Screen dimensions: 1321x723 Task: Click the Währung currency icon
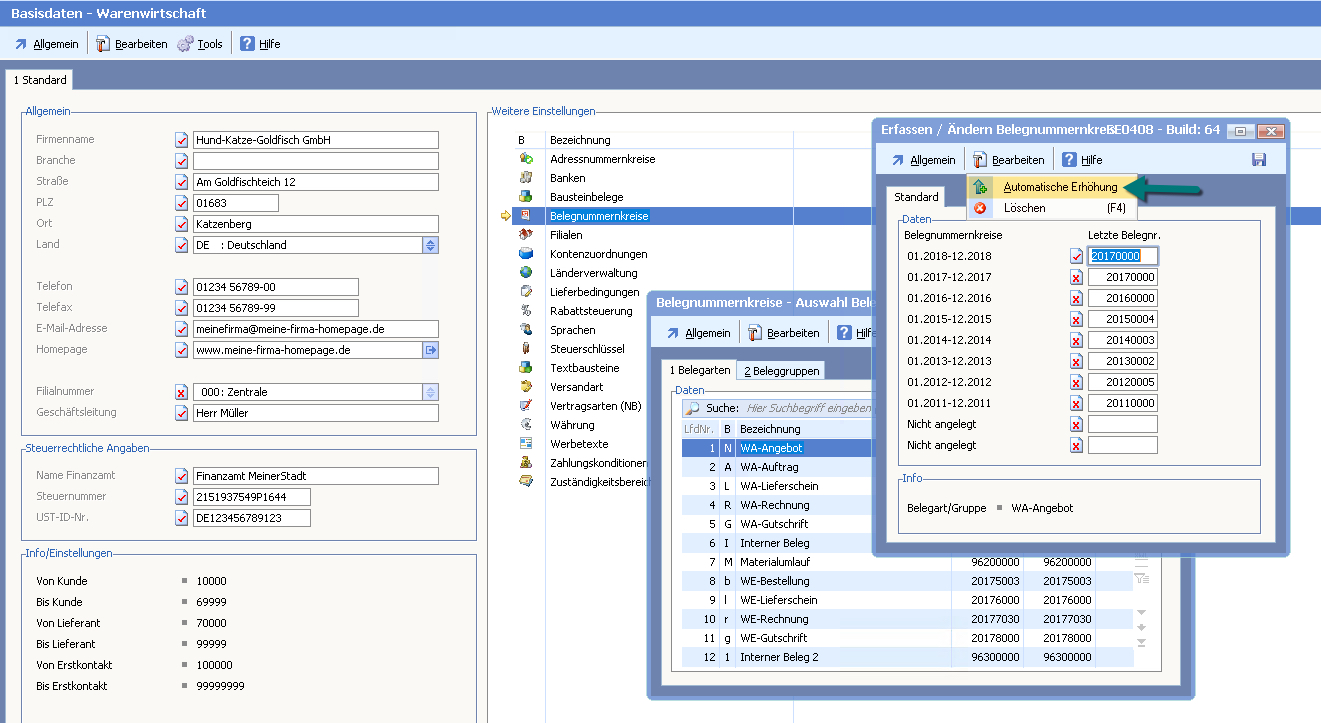(x=526, y=425)
